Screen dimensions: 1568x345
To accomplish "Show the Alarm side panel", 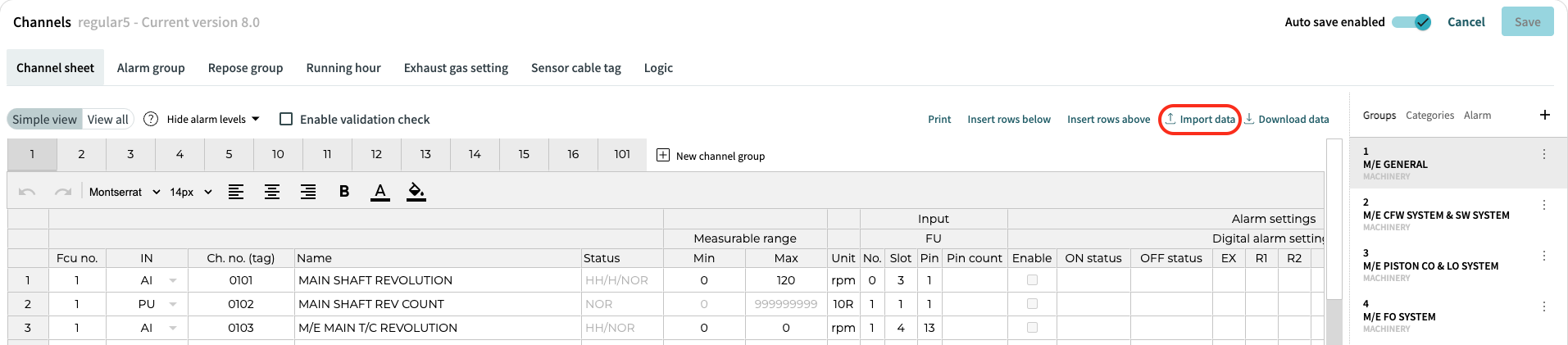I will (1477, 116).
